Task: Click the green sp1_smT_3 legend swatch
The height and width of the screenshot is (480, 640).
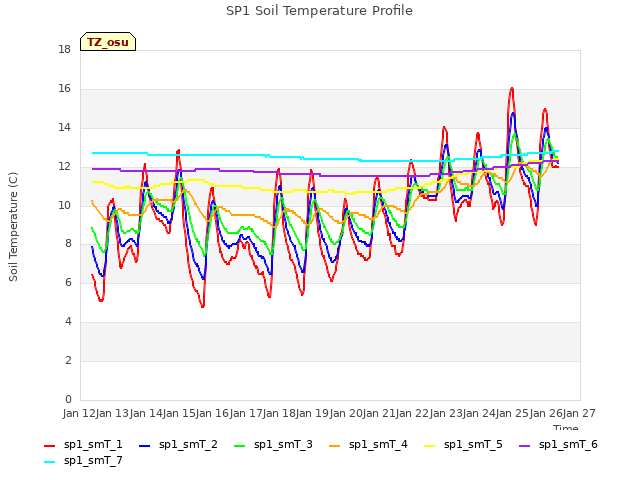Action: [x=240, y=446]
